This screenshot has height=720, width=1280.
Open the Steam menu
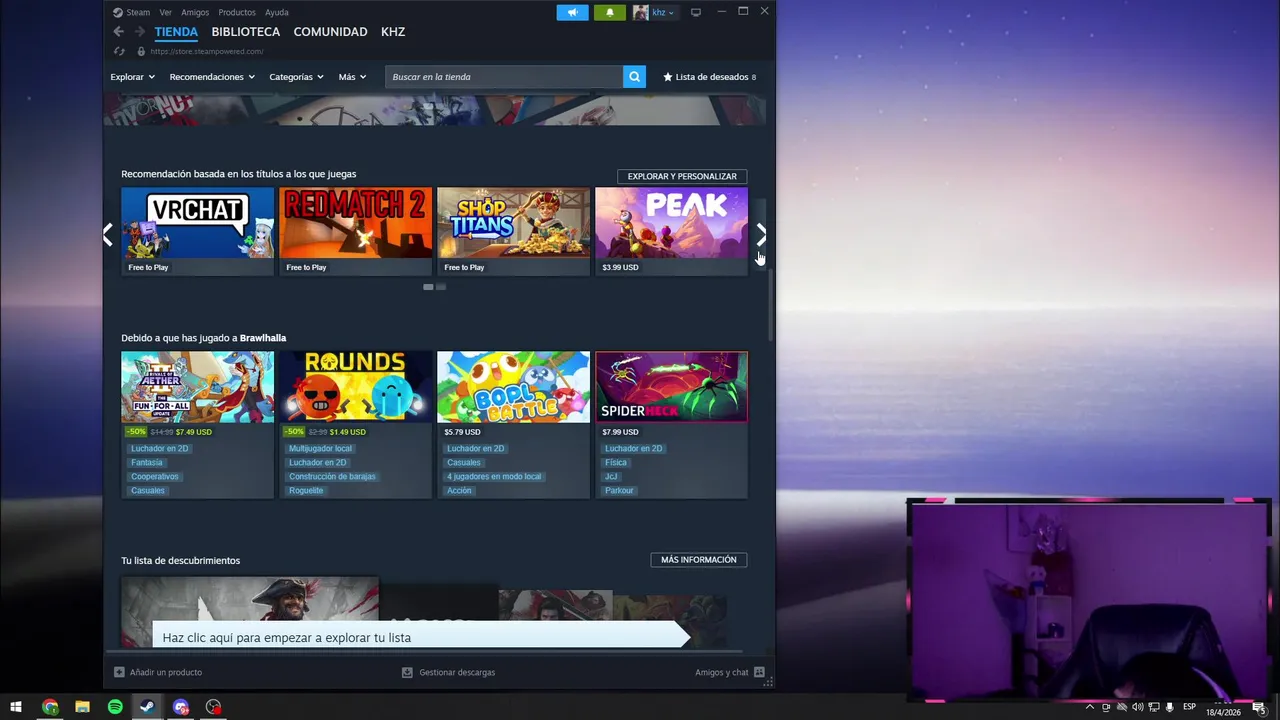pos(131,12)
